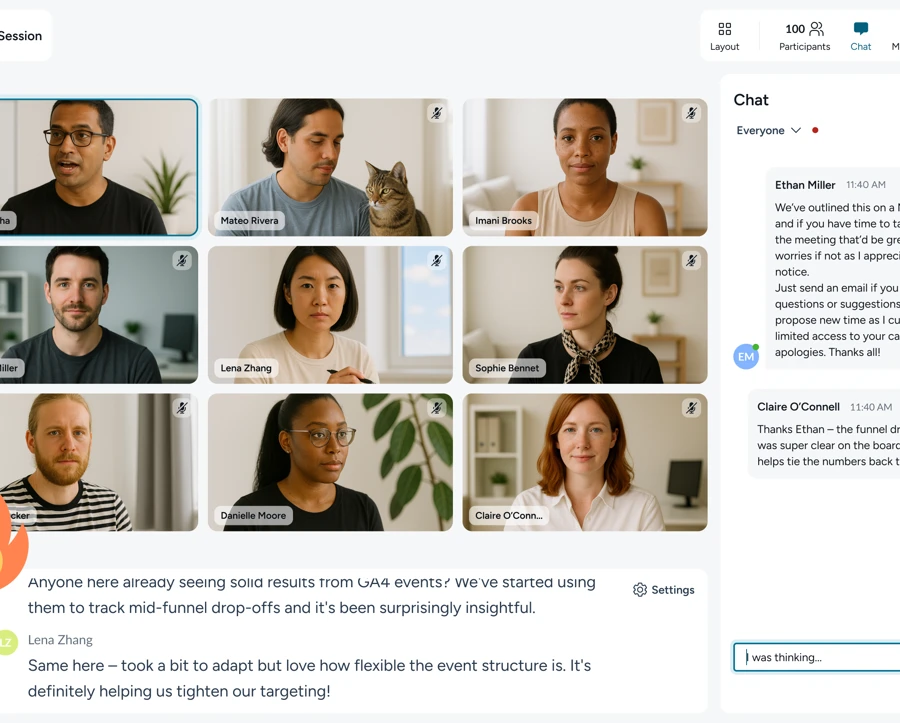
Task: Click Ethan Miller's name in chat
Action: [805, 185]
